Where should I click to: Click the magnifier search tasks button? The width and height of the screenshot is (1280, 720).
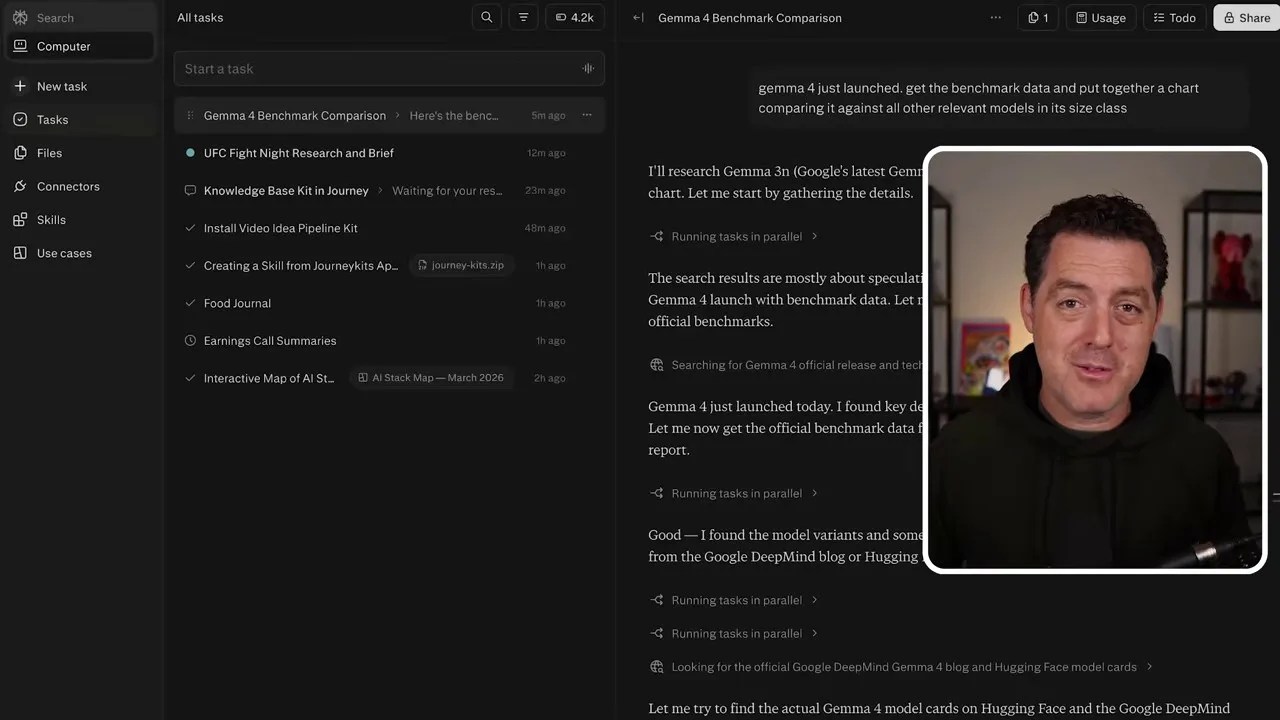[x=487, y=18]
